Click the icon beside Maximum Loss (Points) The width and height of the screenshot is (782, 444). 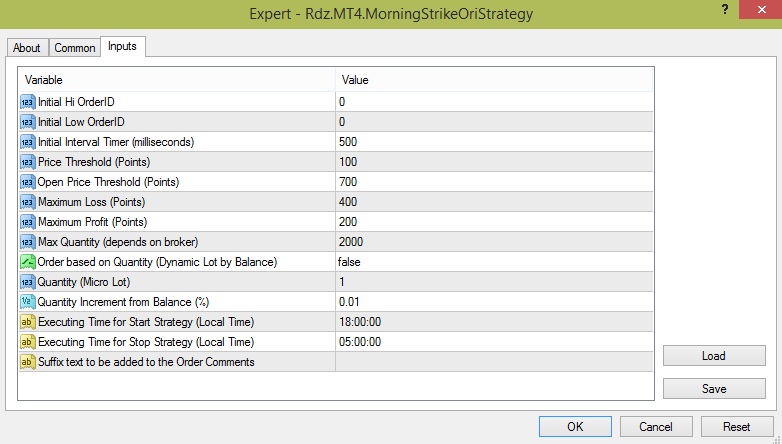pos(27,202)
